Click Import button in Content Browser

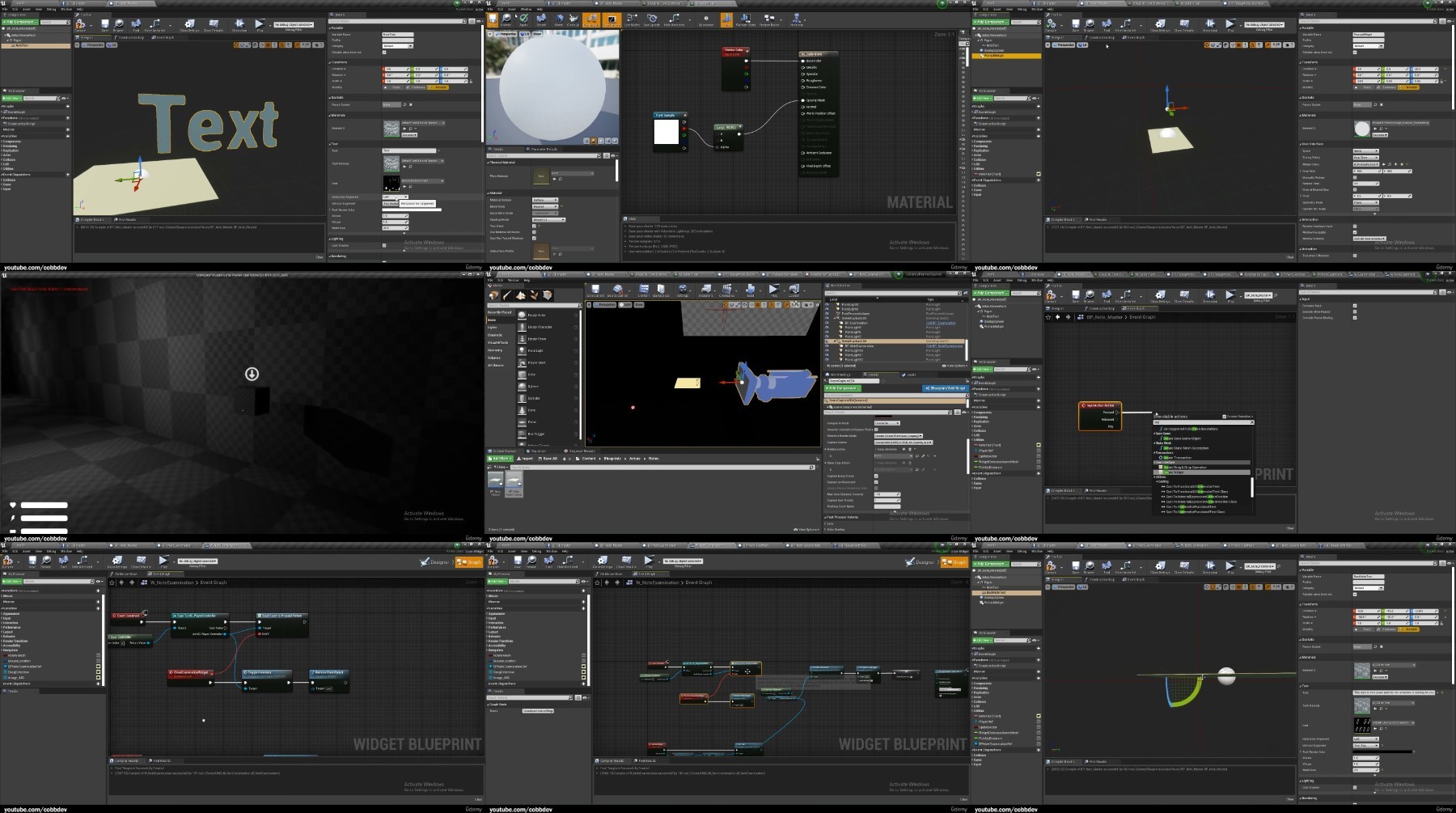point(524,459)
